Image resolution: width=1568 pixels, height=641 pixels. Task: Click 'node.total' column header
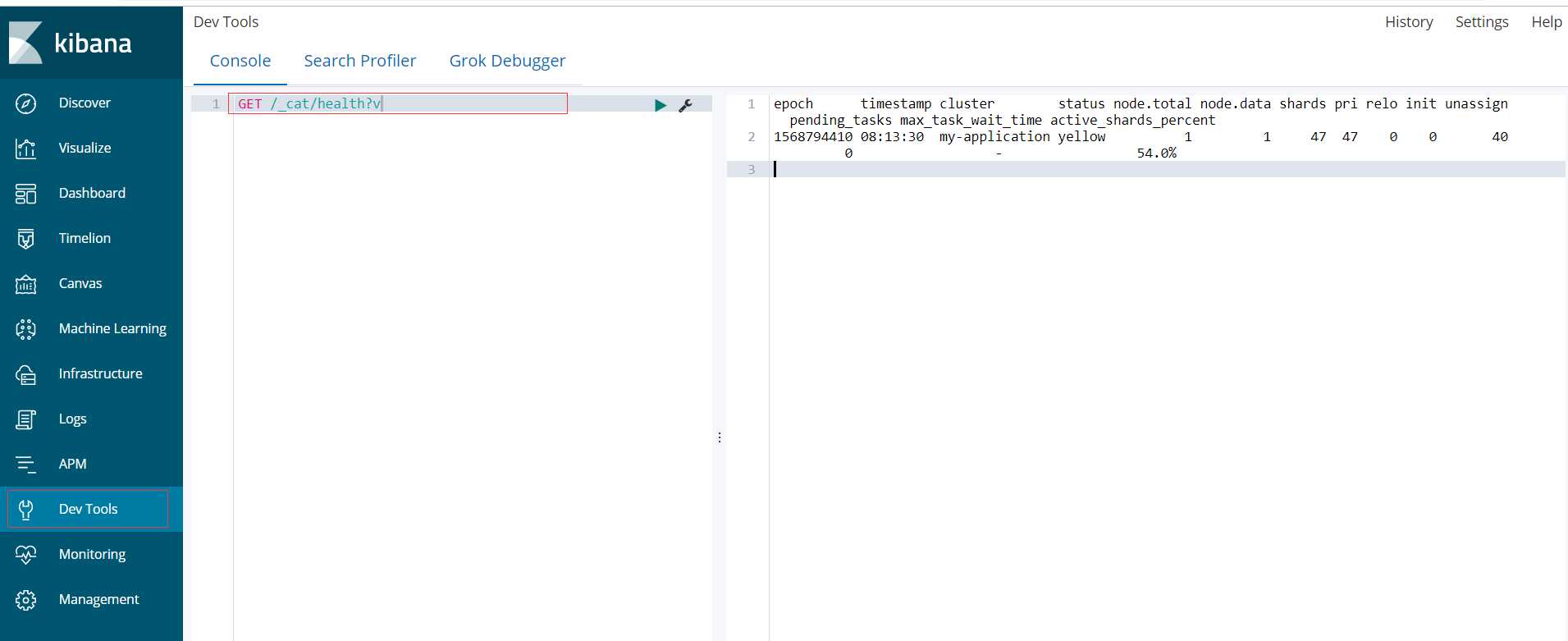click(x=1152, y=104)
